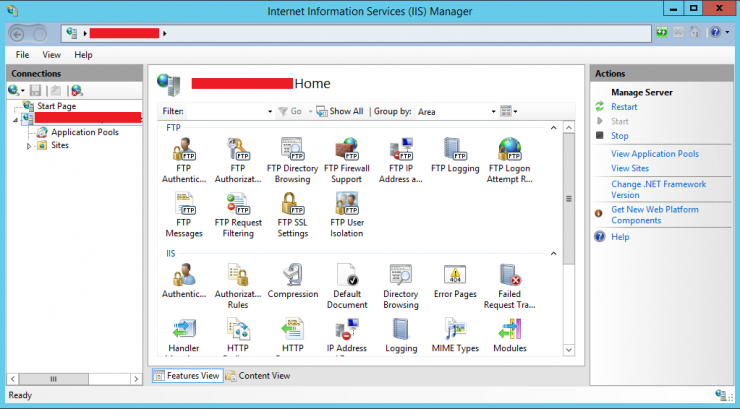Open IIS Authorization Rules feature
This screenshot has height=409, width=740.
click(238, 286)
